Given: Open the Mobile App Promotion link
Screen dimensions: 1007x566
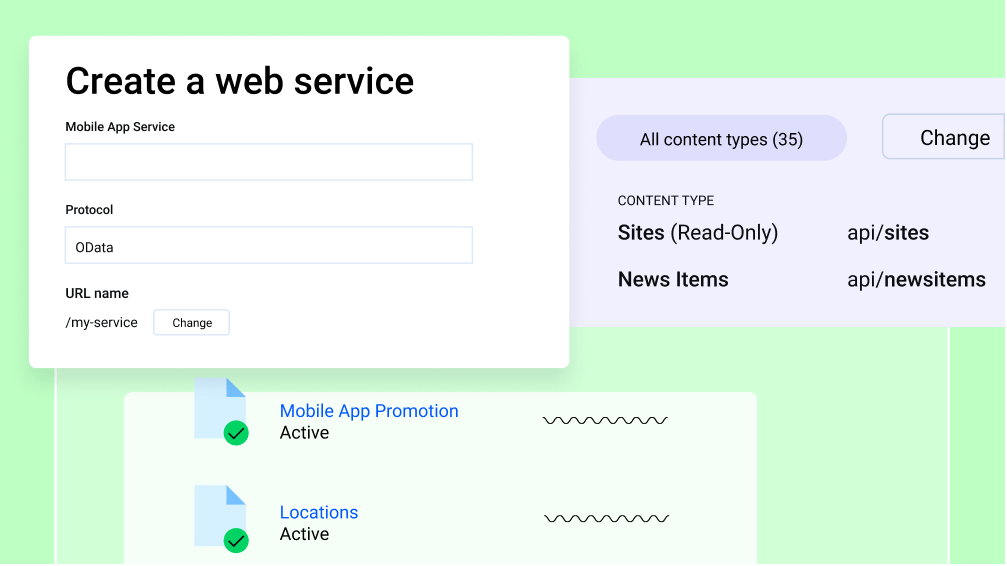Looking at the screenshot, I should point(369,411).
